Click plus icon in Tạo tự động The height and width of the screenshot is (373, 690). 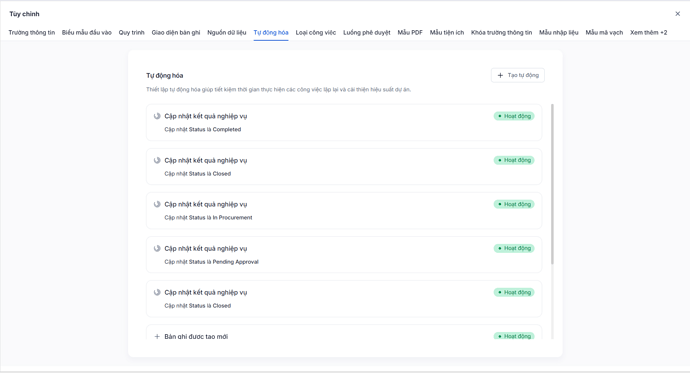[x=500, y=75]
